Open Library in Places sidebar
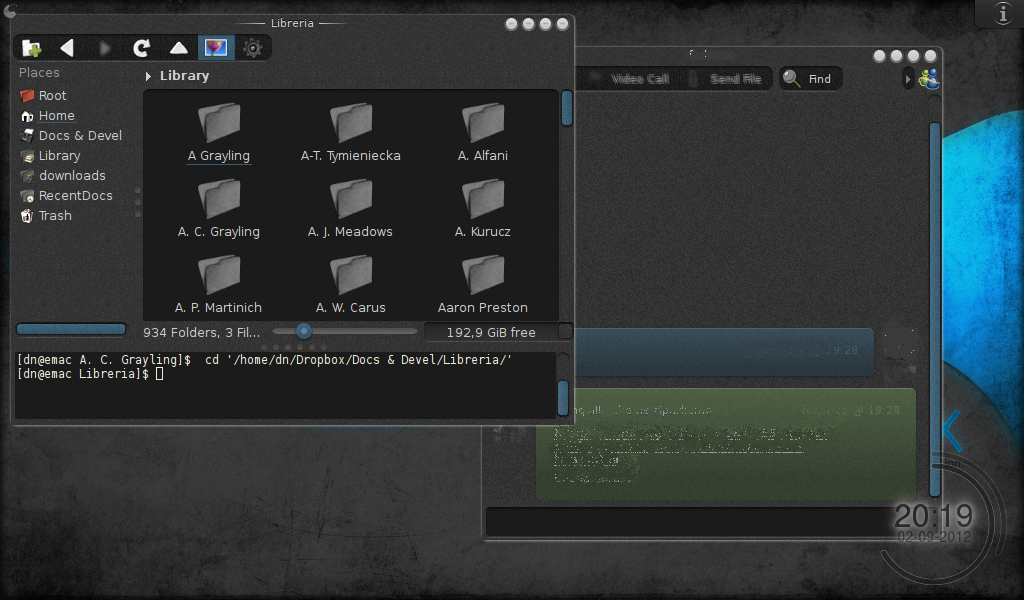The width and height of the screenshot is (1024, 600). (50, 155)
